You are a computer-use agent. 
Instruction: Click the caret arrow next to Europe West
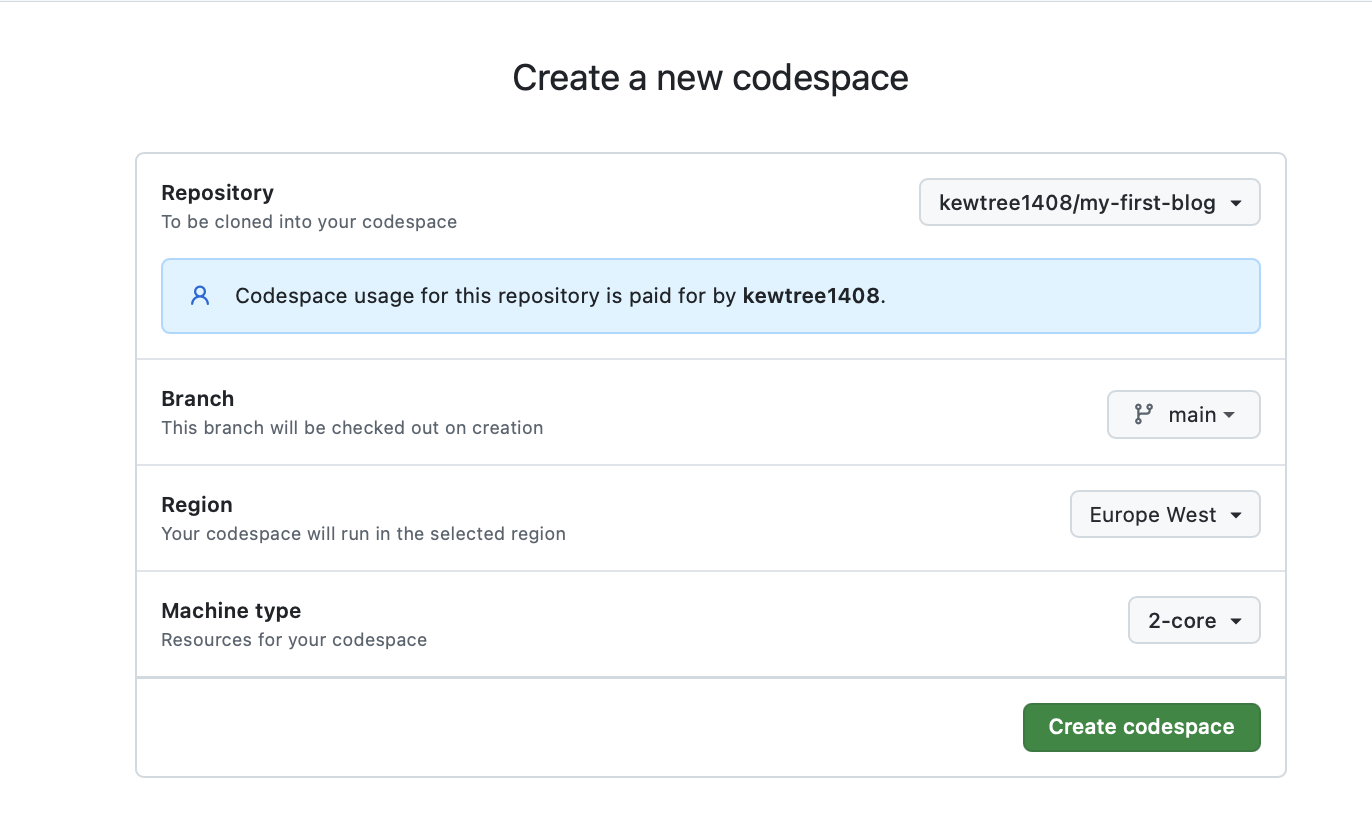click(x=1236, y=515)
